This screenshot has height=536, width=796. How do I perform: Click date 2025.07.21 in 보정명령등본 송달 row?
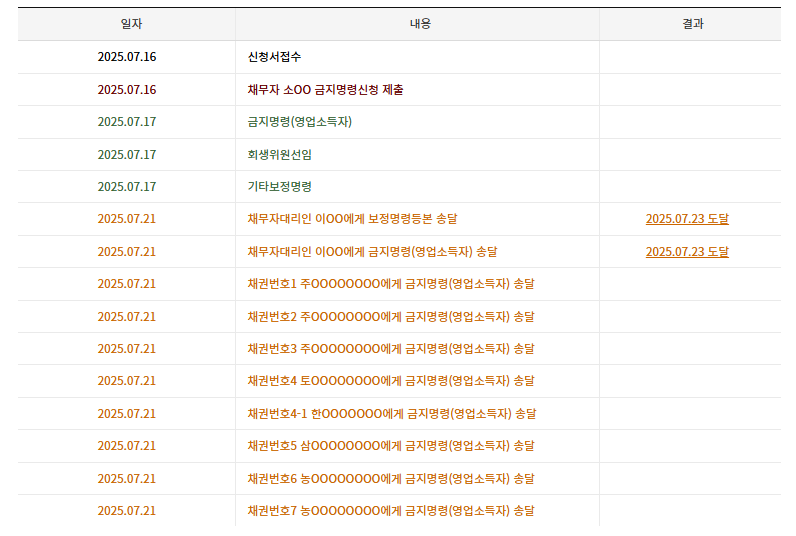127,219
